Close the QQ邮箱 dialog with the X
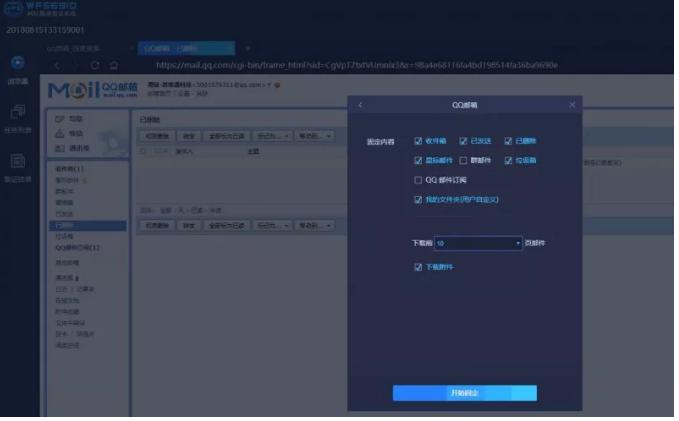 (572, 105)
